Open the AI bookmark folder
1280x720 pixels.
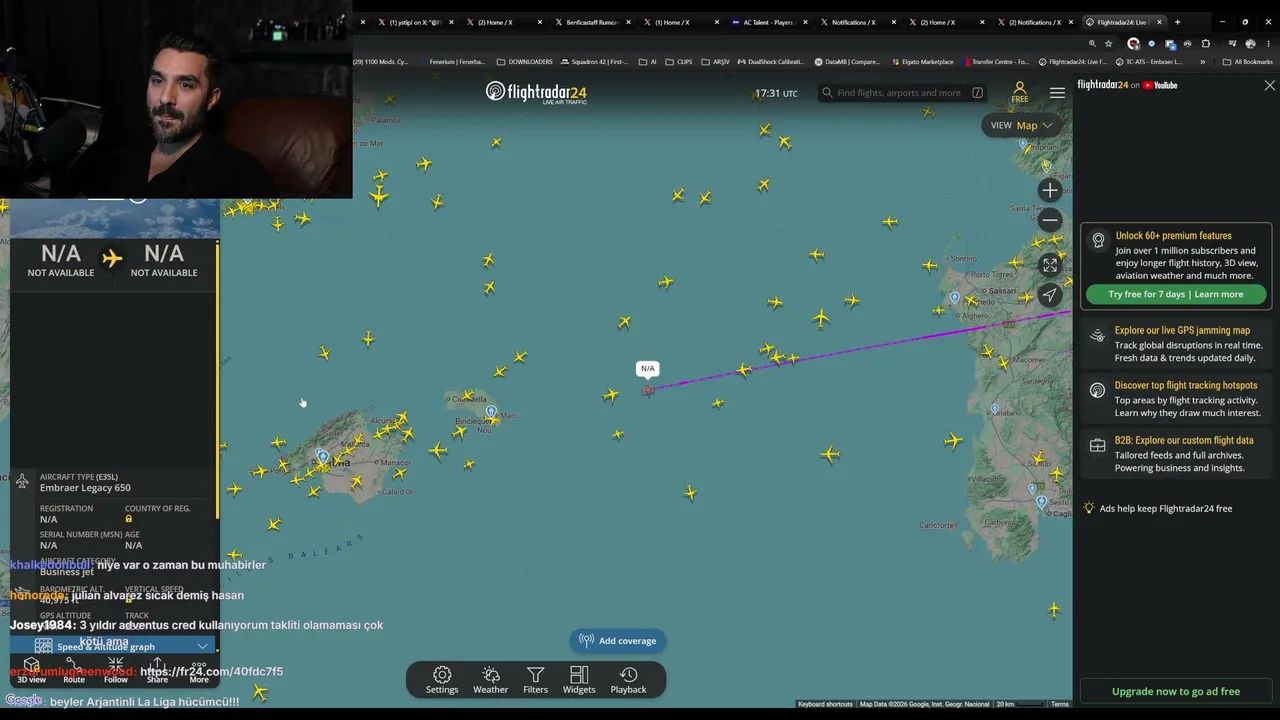(x=648, y=62)
